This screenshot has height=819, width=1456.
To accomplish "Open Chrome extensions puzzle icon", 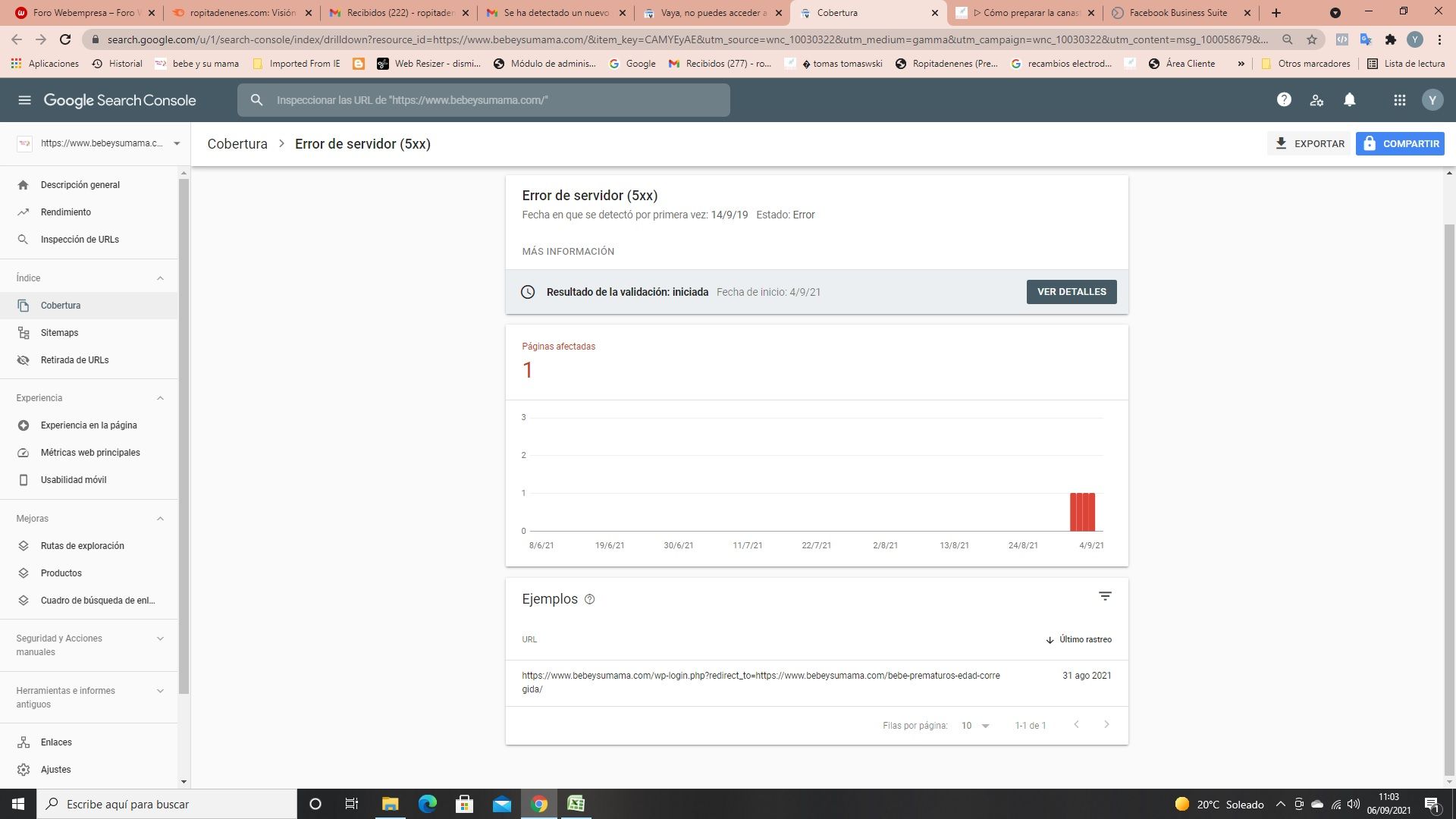I will click(x=1390, y=39).
